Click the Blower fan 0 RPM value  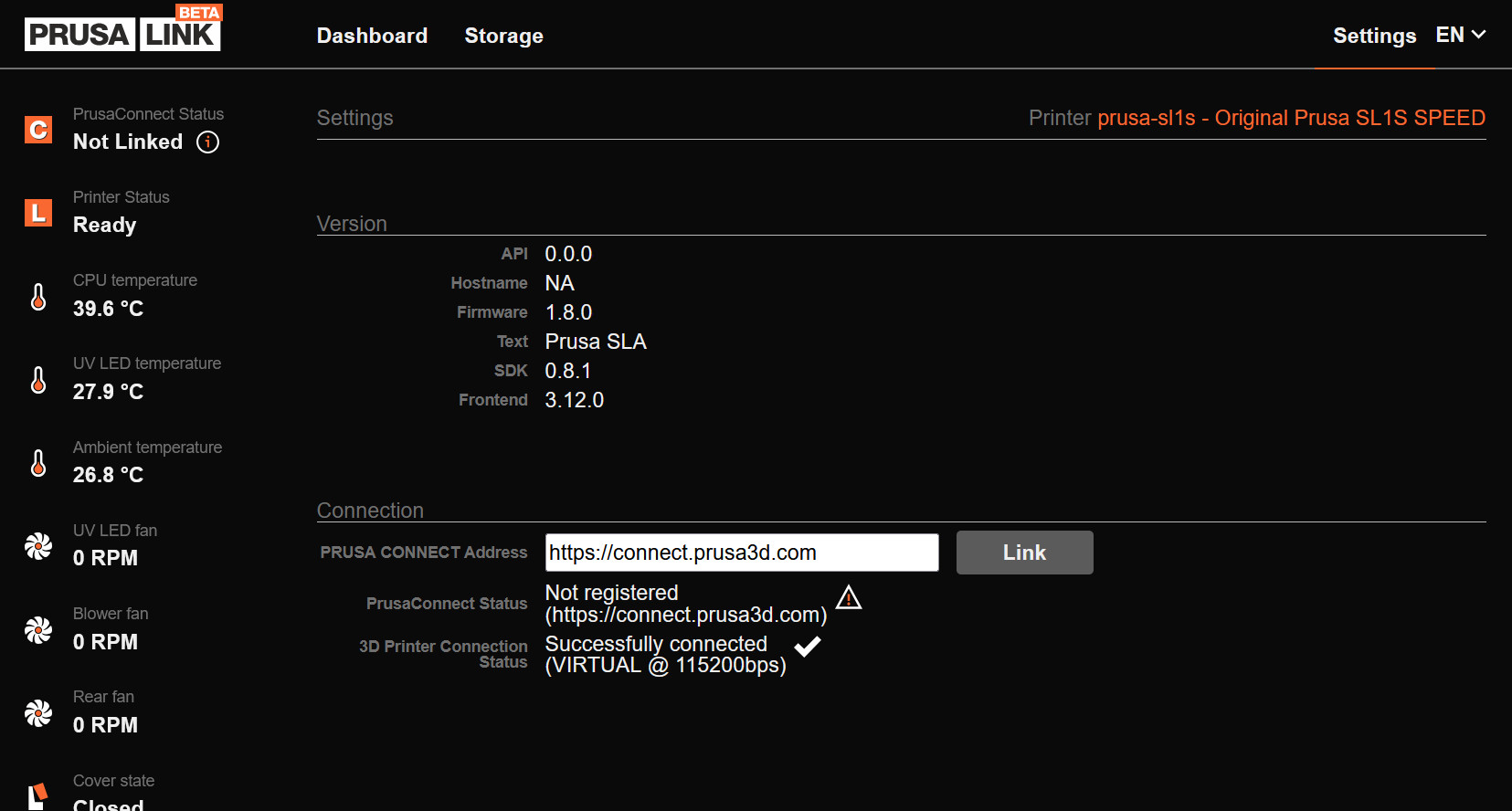tap(106, 642)
